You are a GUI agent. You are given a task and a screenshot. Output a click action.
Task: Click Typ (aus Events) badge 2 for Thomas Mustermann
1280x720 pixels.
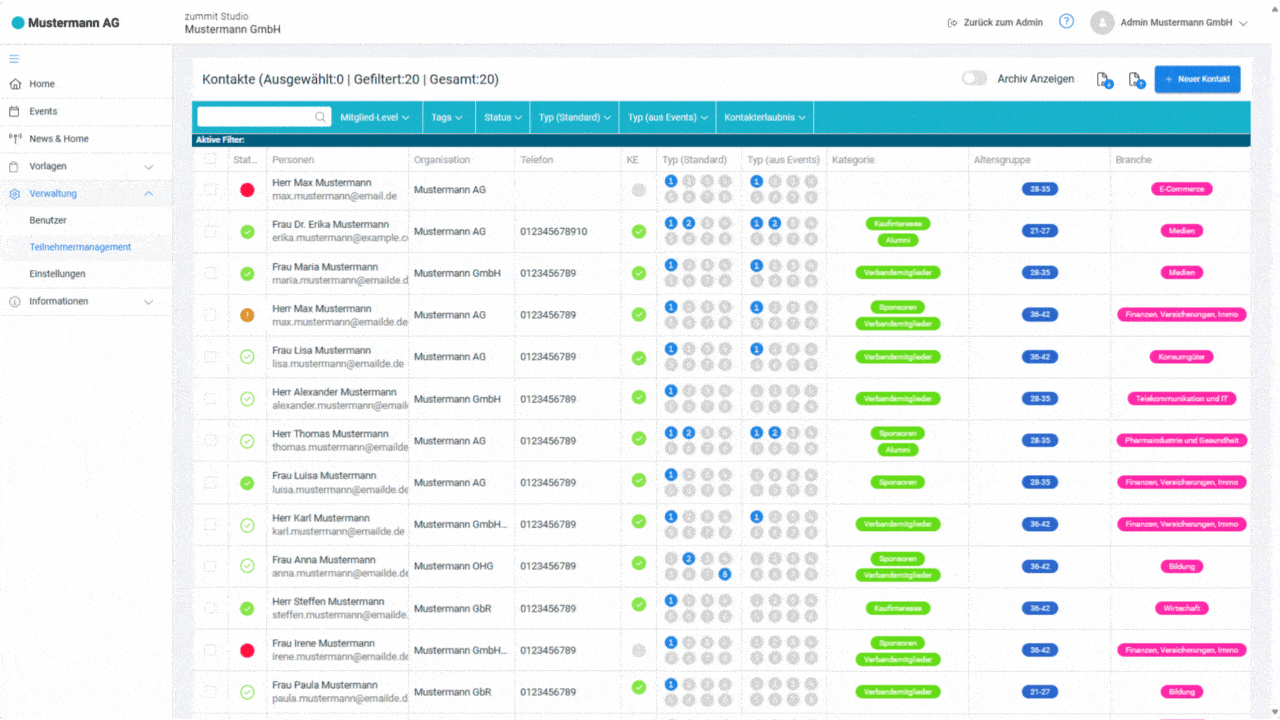pos(774,432)
